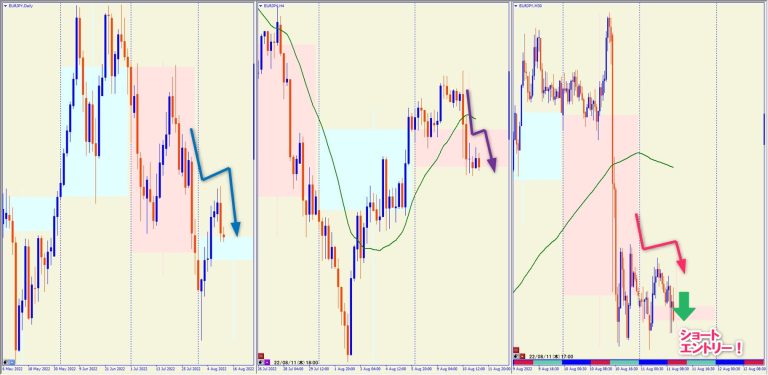This screenshot has height=375, width=768.
Task: Open the EURJPY,H4 chart title dropdown arrow
Action: (261, 7)
